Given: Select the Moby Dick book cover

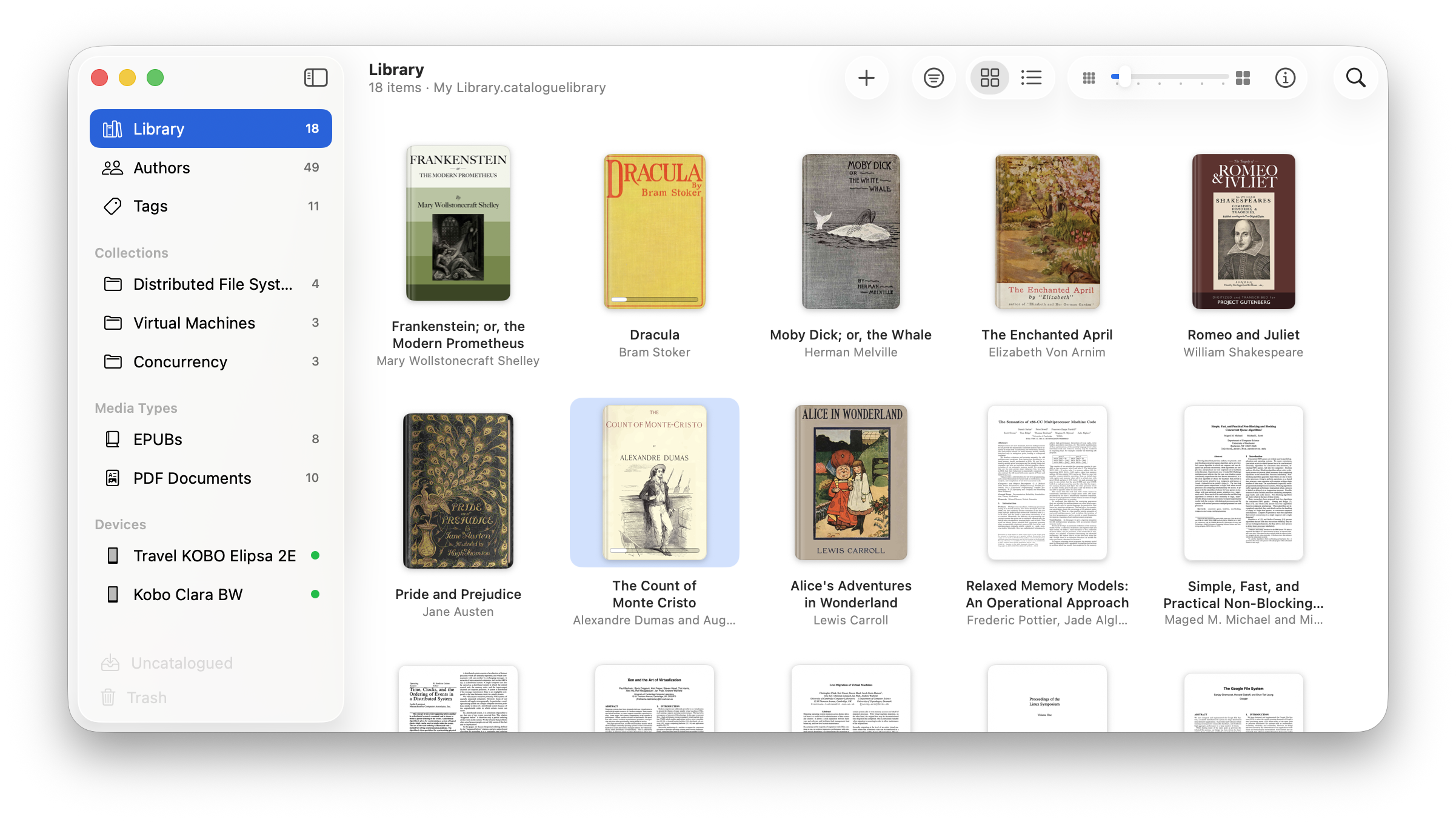Looking at the screenshot, I should pos(851,232).
